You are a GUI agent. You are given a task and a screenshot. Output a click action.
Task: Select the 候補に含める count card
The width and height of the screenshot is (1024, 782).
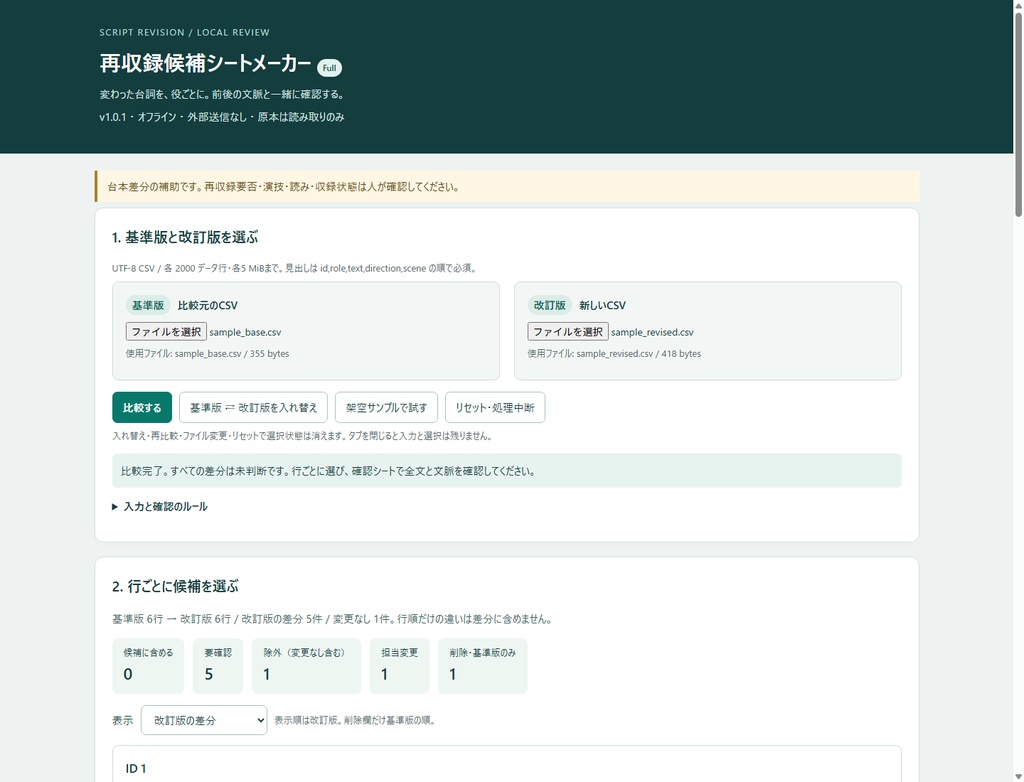[x=148, y=666]
